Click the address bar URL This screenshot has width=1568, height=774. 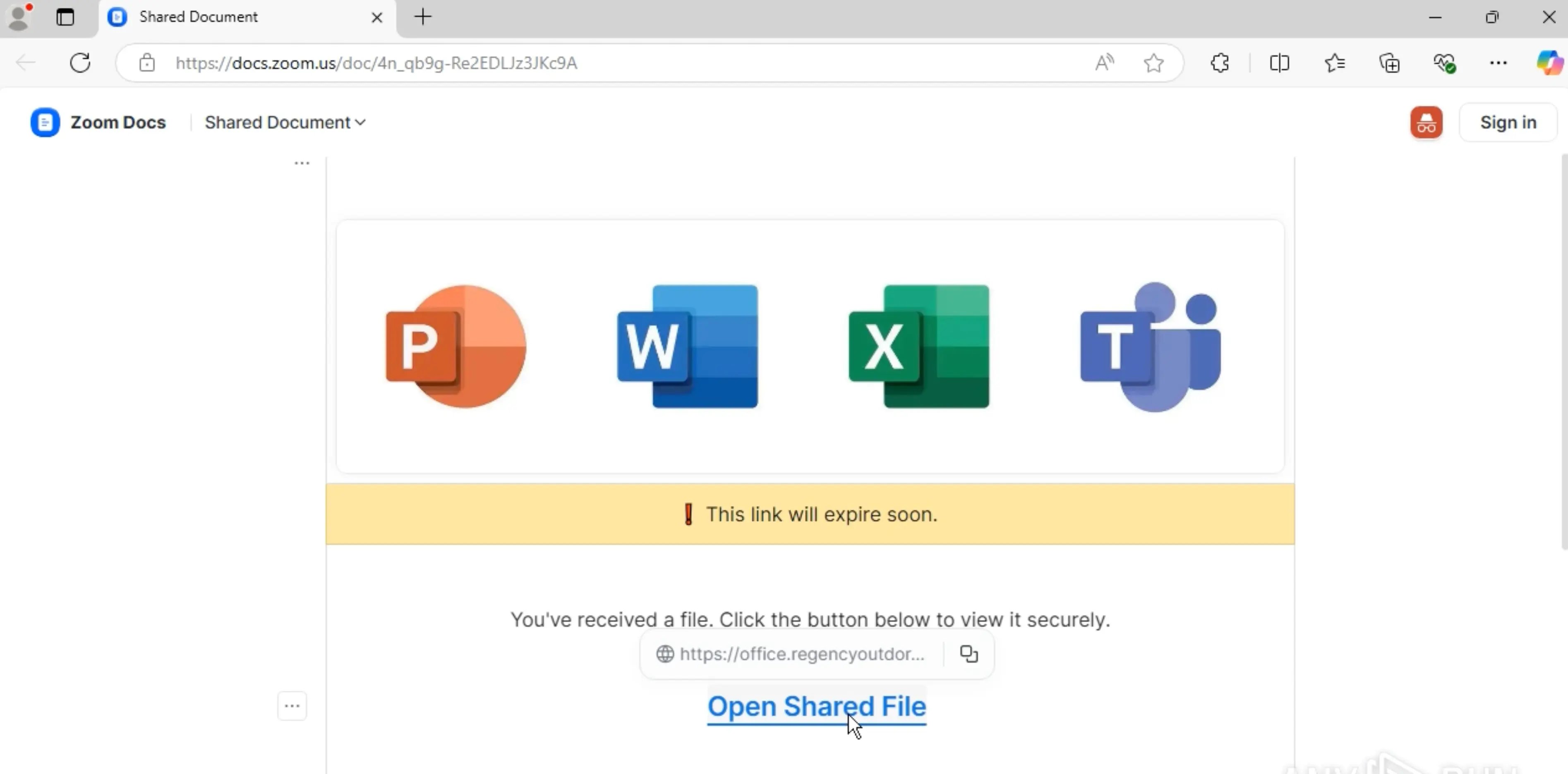[376, 63]
